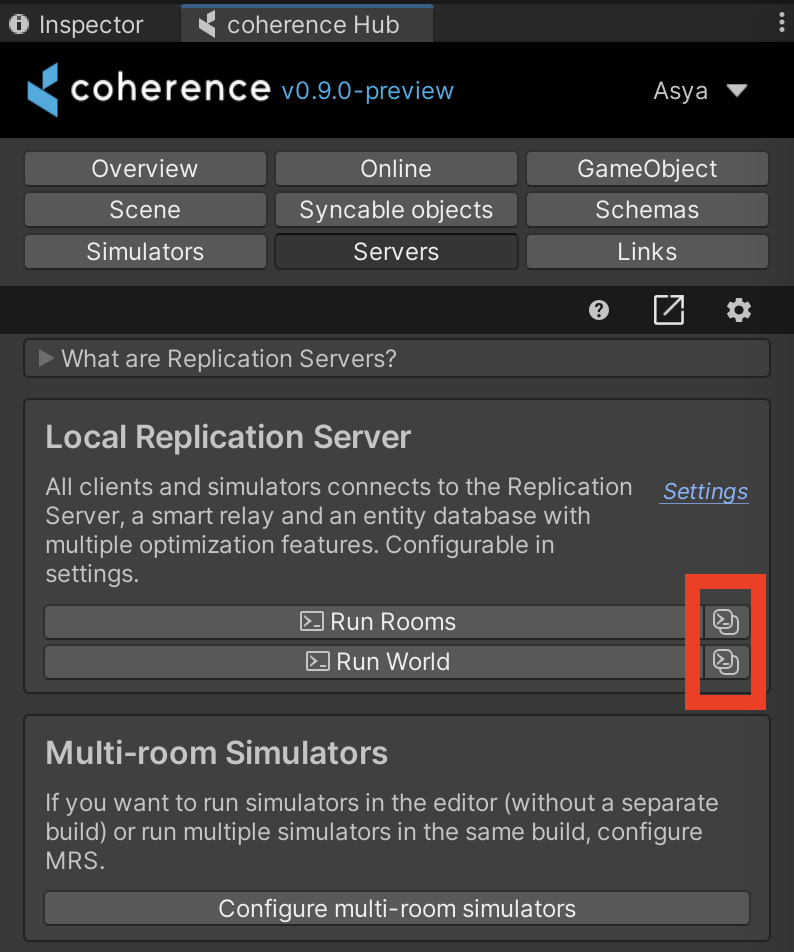The height and width of the screenshot is (952, 794).
Task: Open the Overview section
Action: click(x=145, y=169)
